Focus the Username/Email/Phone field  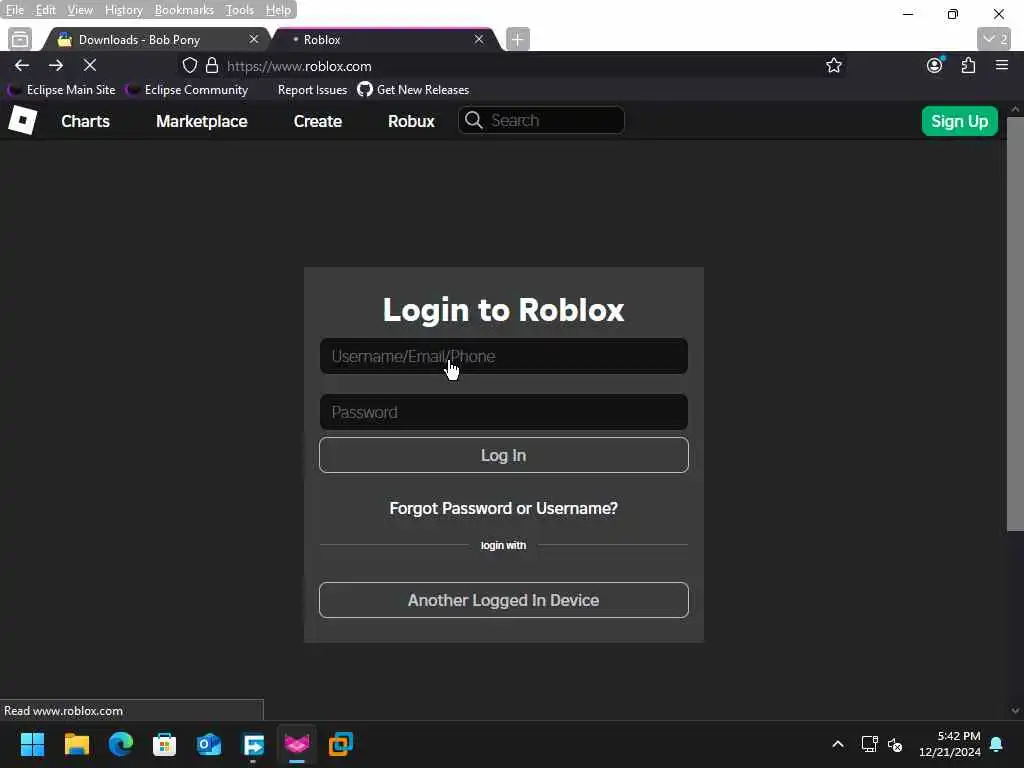pyautogui.click(x=504, y=356)
